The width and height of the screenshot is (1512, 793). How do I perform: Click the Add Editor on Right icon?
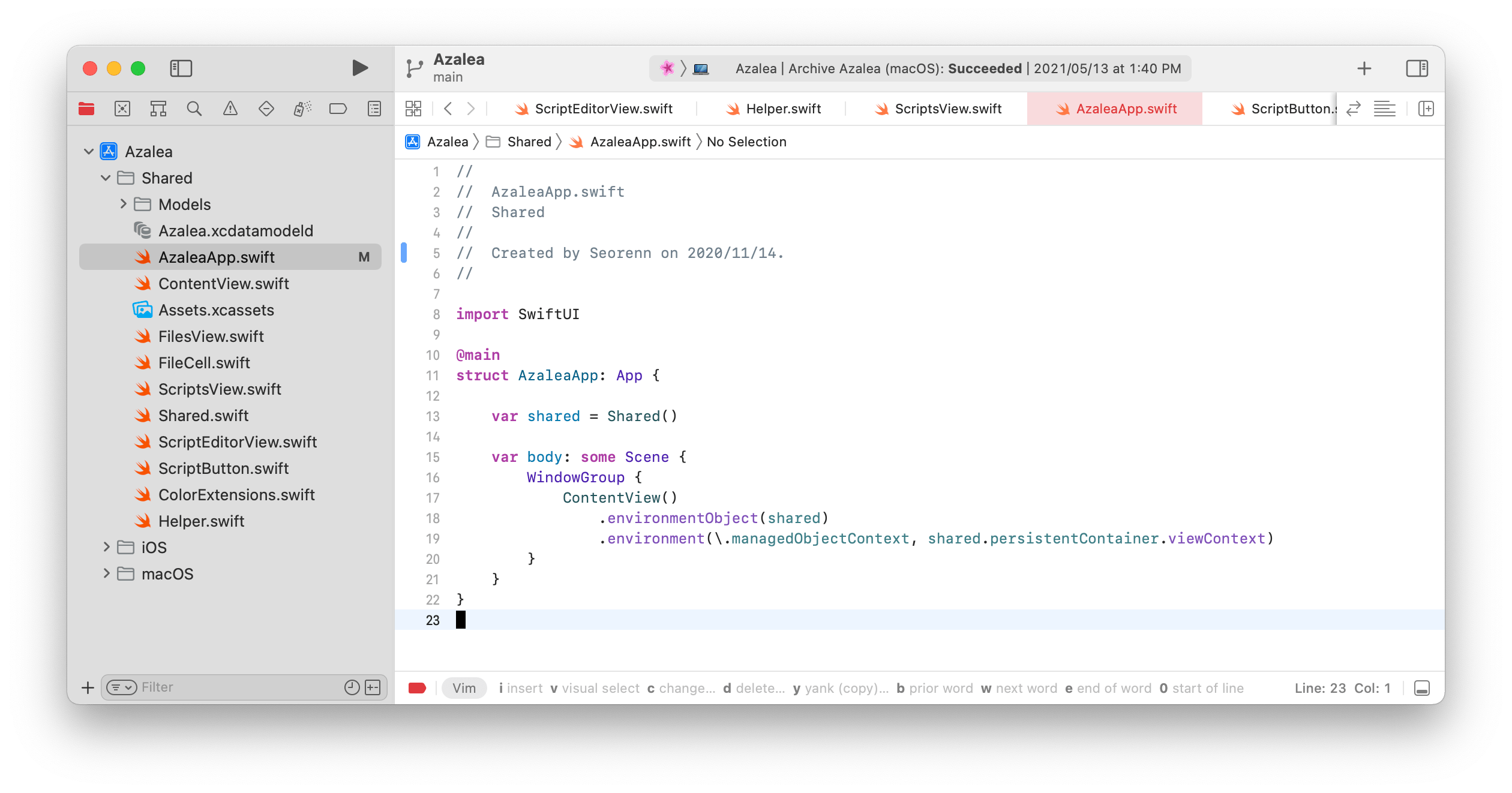coord(1426,109)
